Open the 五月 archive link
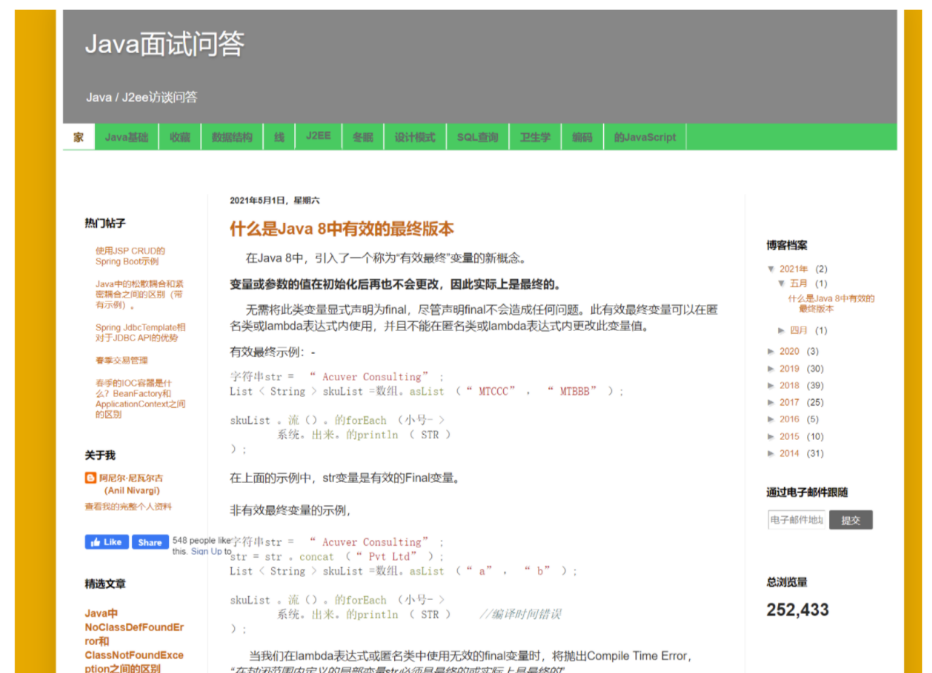This screenshot has height=673, width=932. (798, 283)
